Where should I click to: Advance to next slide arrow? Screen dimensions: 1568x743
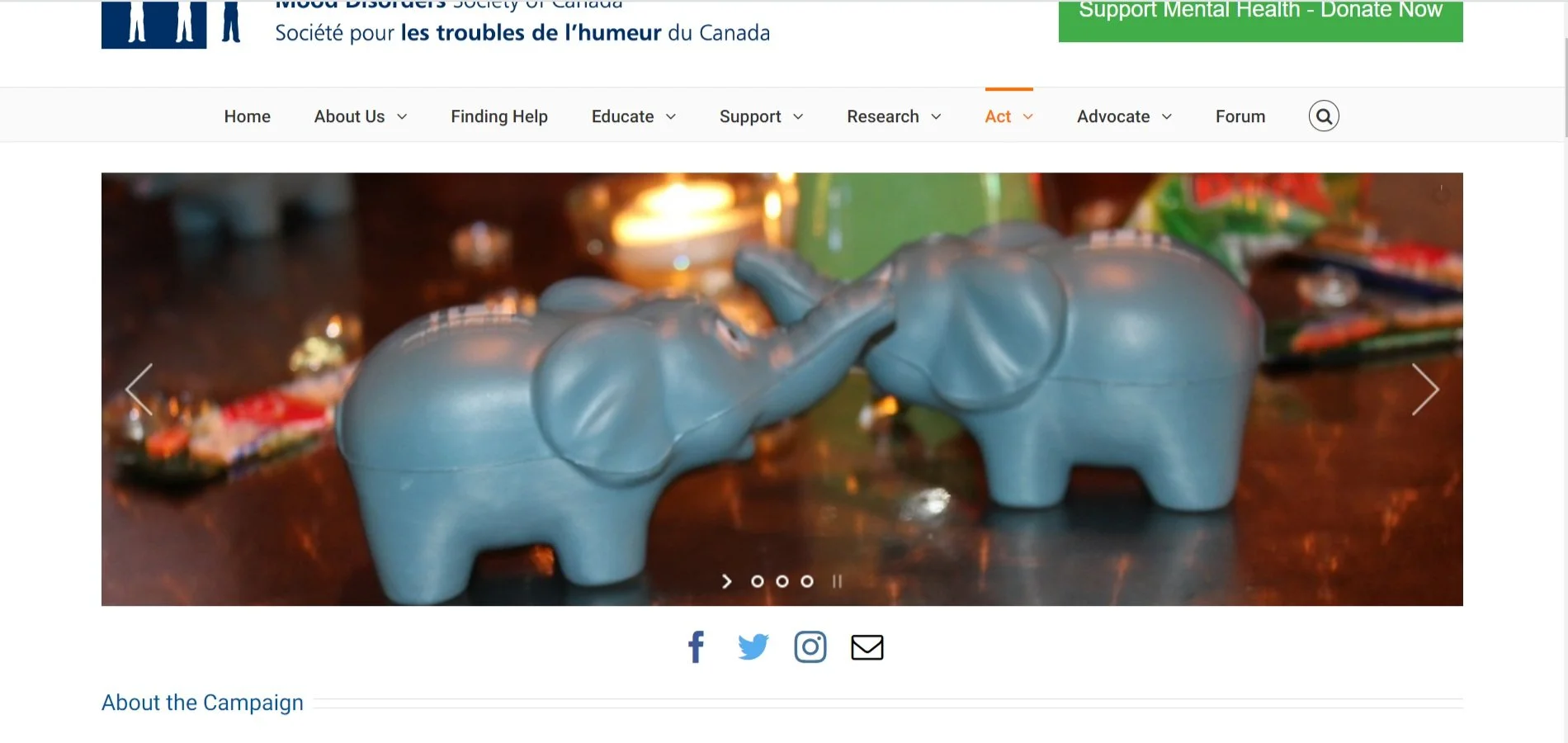coord(1425,389)
